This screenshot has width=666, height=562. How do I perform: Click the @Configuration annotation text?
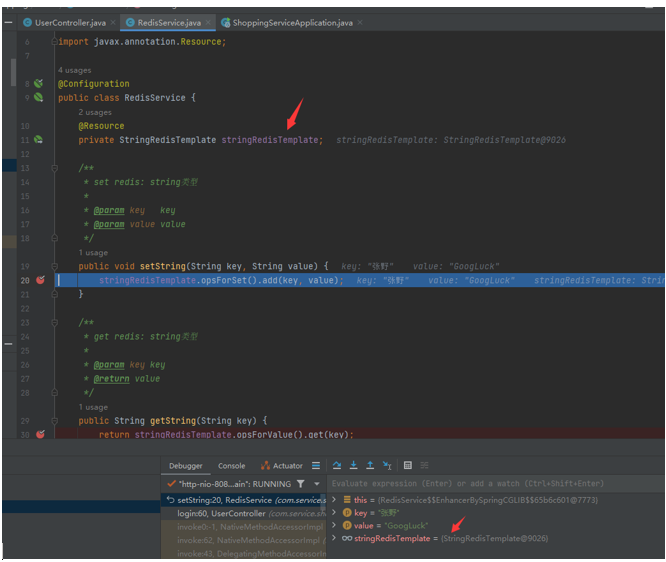[93, 84]
